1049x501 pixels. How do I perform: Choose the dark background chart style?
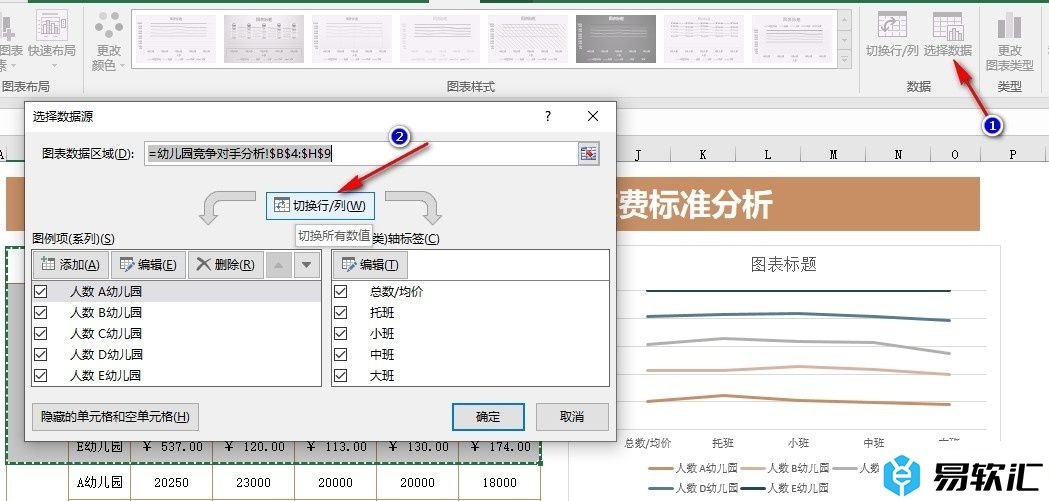[616, 39]
